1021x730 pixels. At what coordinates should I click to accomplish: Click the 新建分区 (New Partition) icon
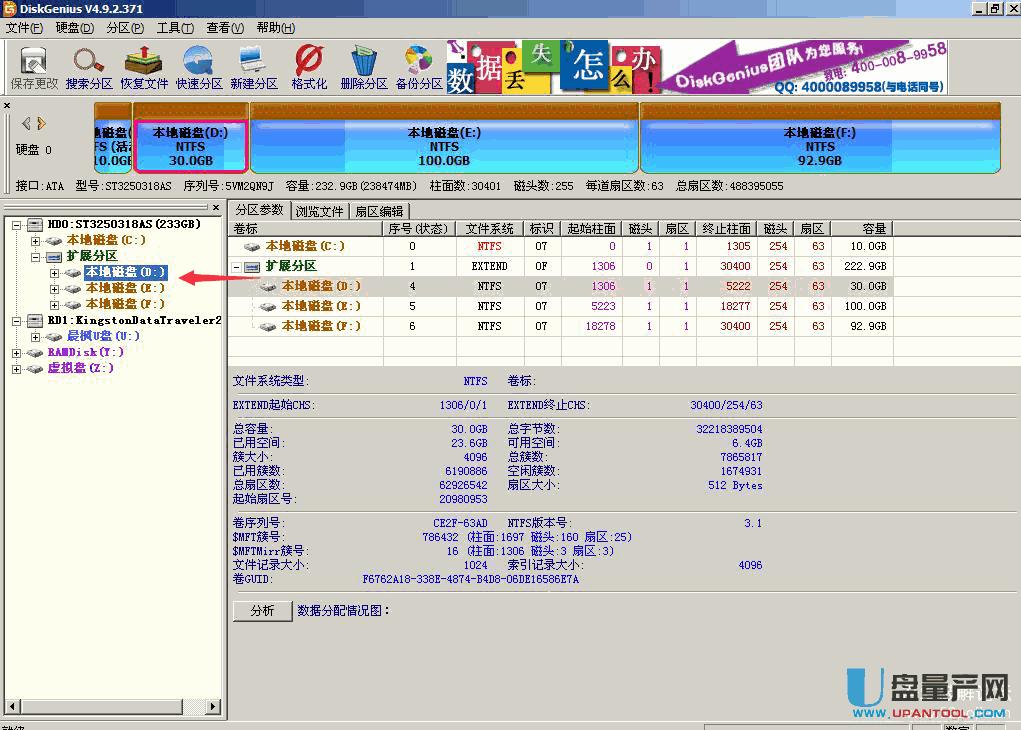click(x=252, y=67)
